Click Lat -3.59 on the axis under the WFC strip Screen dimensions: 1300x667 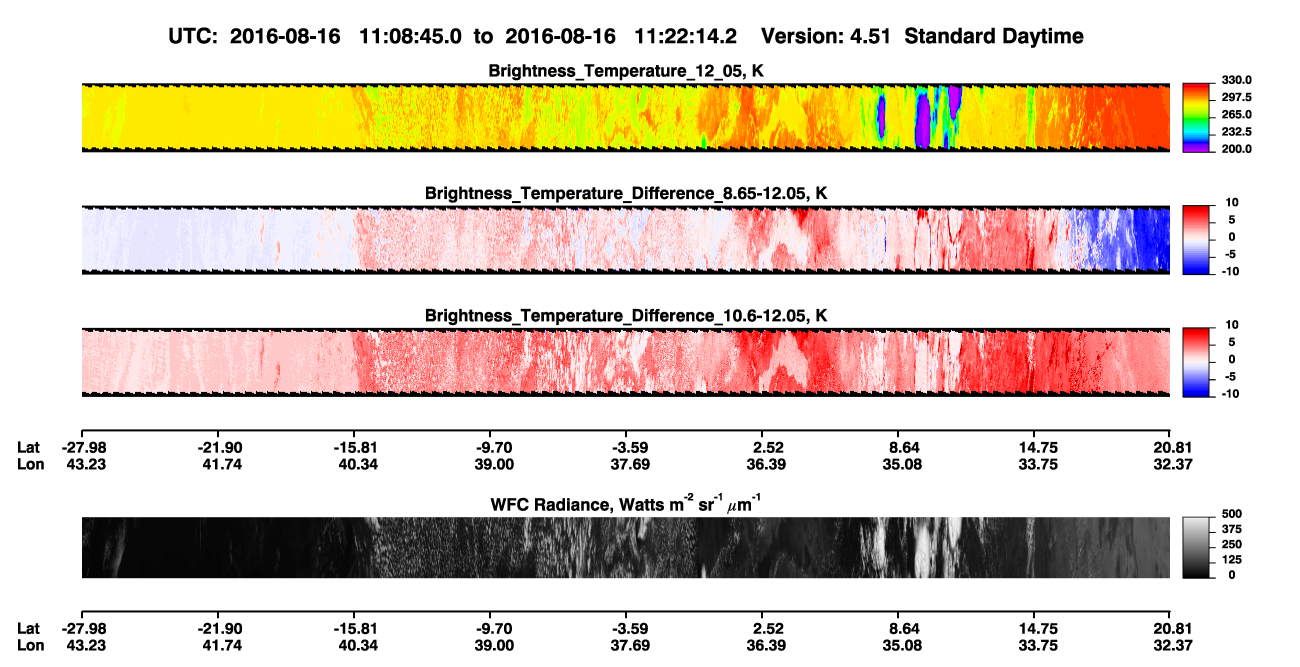point(628,628)
